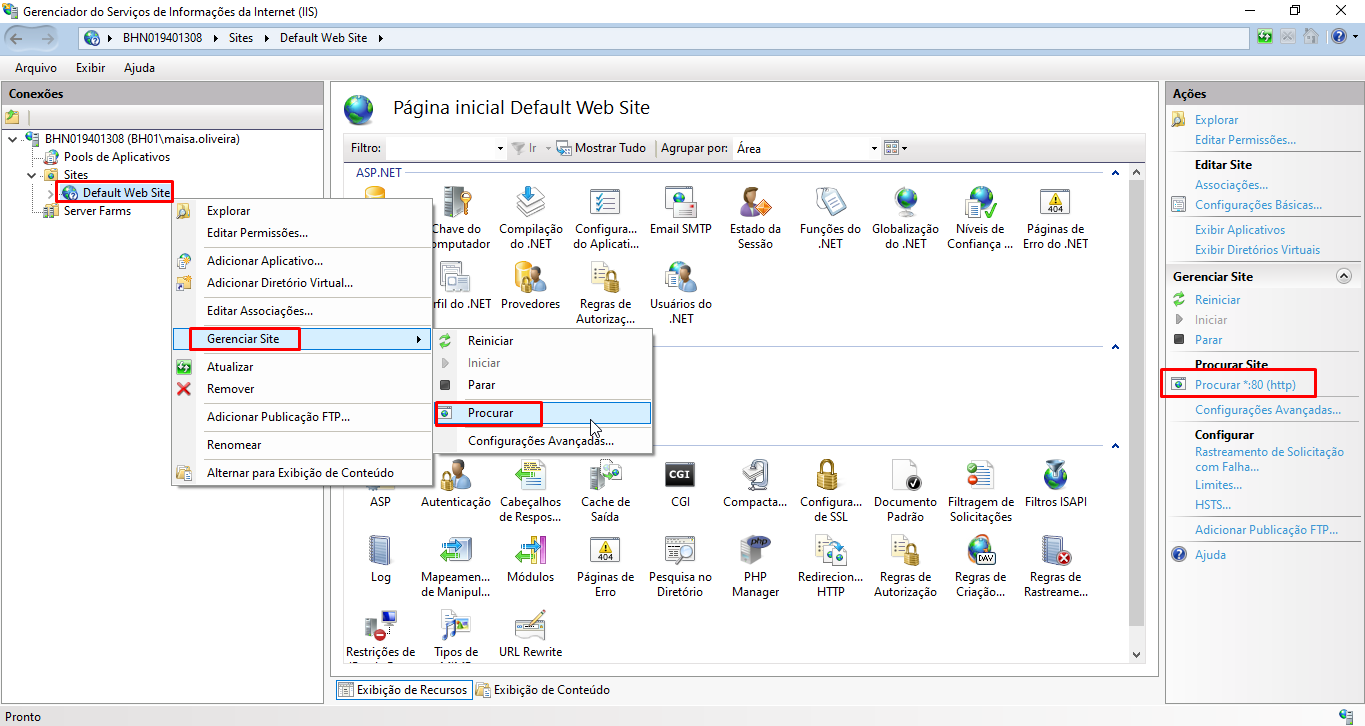Open the Autenticação feature
Screen dimensions: 1365x726
pyautogui.click(x=455, y=483)
